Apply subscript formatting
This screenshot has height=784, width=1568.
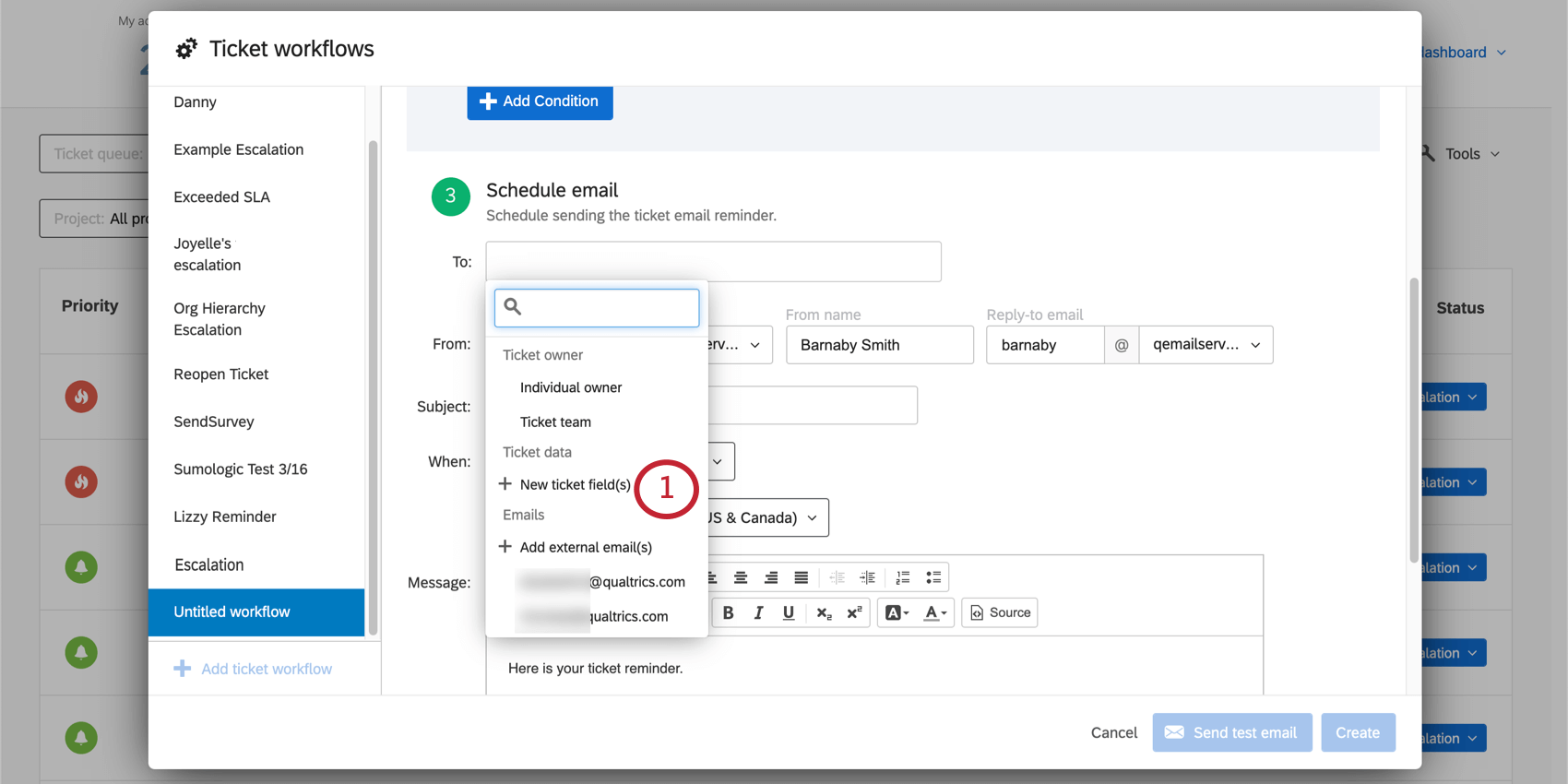click(824, 612)
